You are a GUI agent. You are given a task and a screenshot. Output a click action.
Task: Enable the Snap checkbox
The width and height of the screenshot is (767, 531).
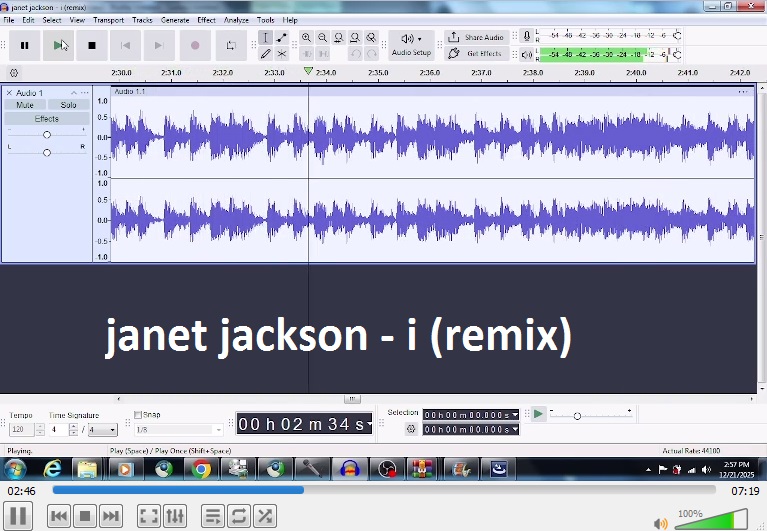coord(138,415)
